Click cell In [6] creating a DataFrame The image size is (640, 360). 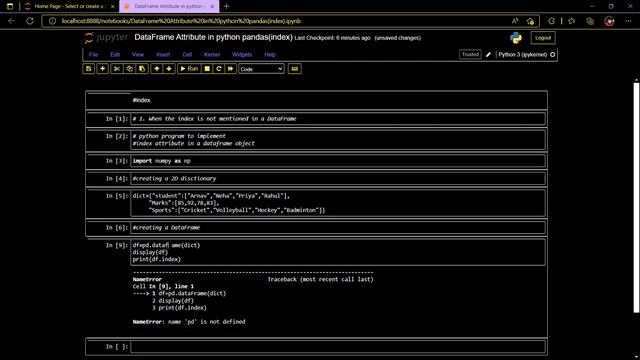click(x=338, y=228)
